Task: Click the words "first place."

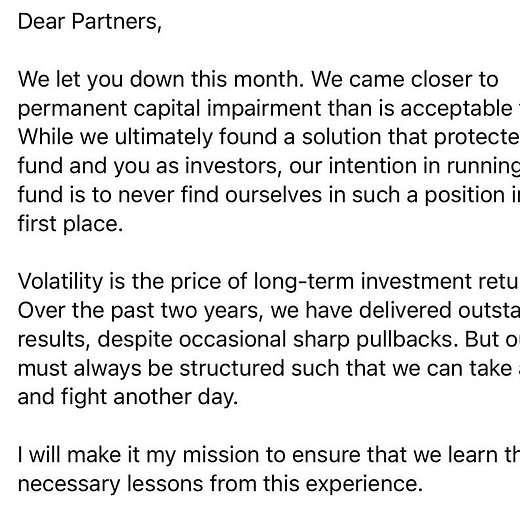Action: [70, 224]
